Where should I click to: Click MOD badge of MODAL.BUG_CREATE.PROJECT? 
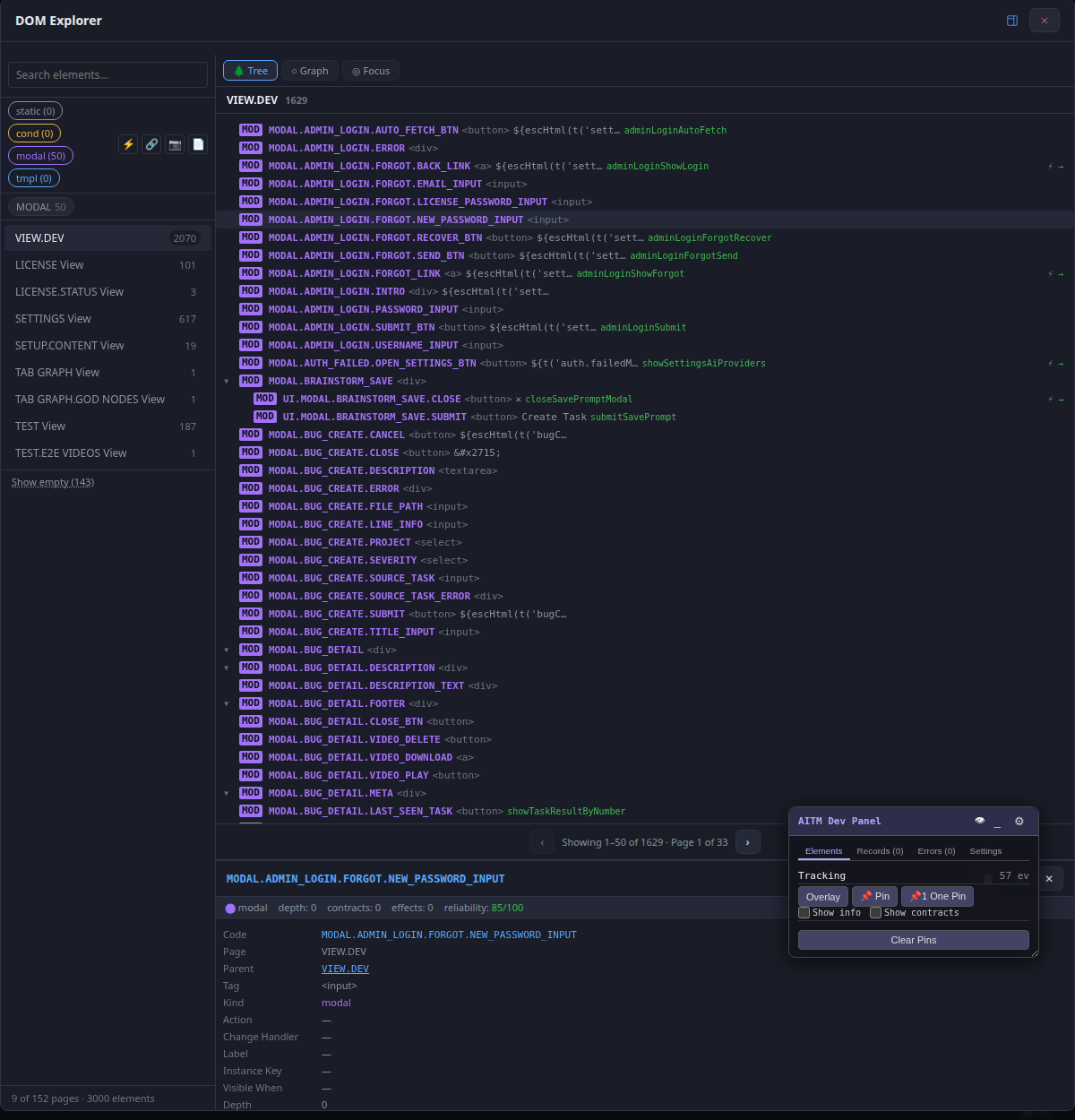click(x=251, y=542)
